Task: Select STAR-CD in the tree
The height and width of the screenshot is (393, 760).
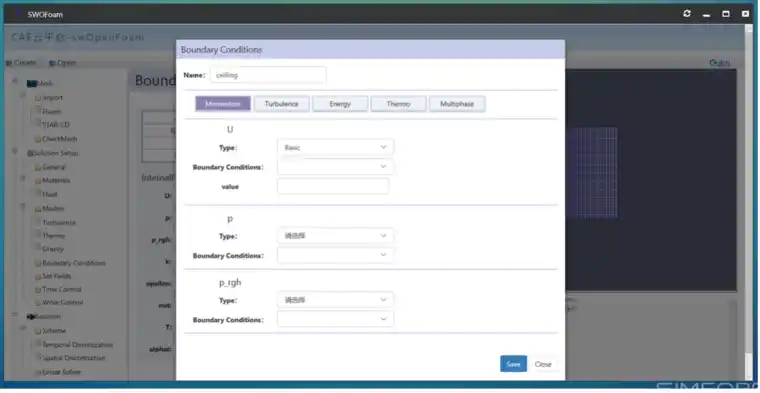Action: pos(56,125)
